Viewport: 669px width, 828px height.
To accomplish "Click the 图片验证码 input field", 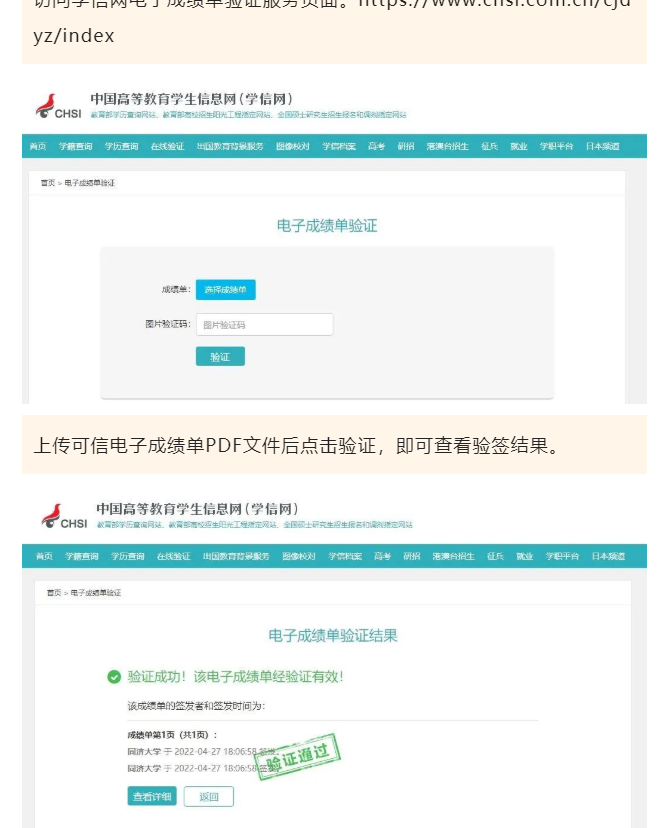I will pos(265,324).
